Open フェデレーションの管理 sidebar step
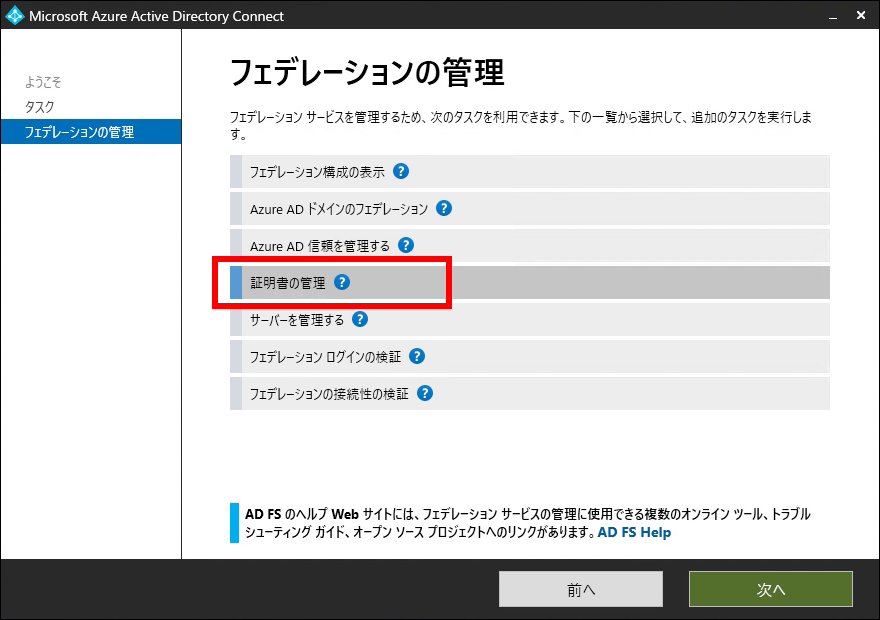This screenshot has height=620, width=880. click(x=91, y=132)
